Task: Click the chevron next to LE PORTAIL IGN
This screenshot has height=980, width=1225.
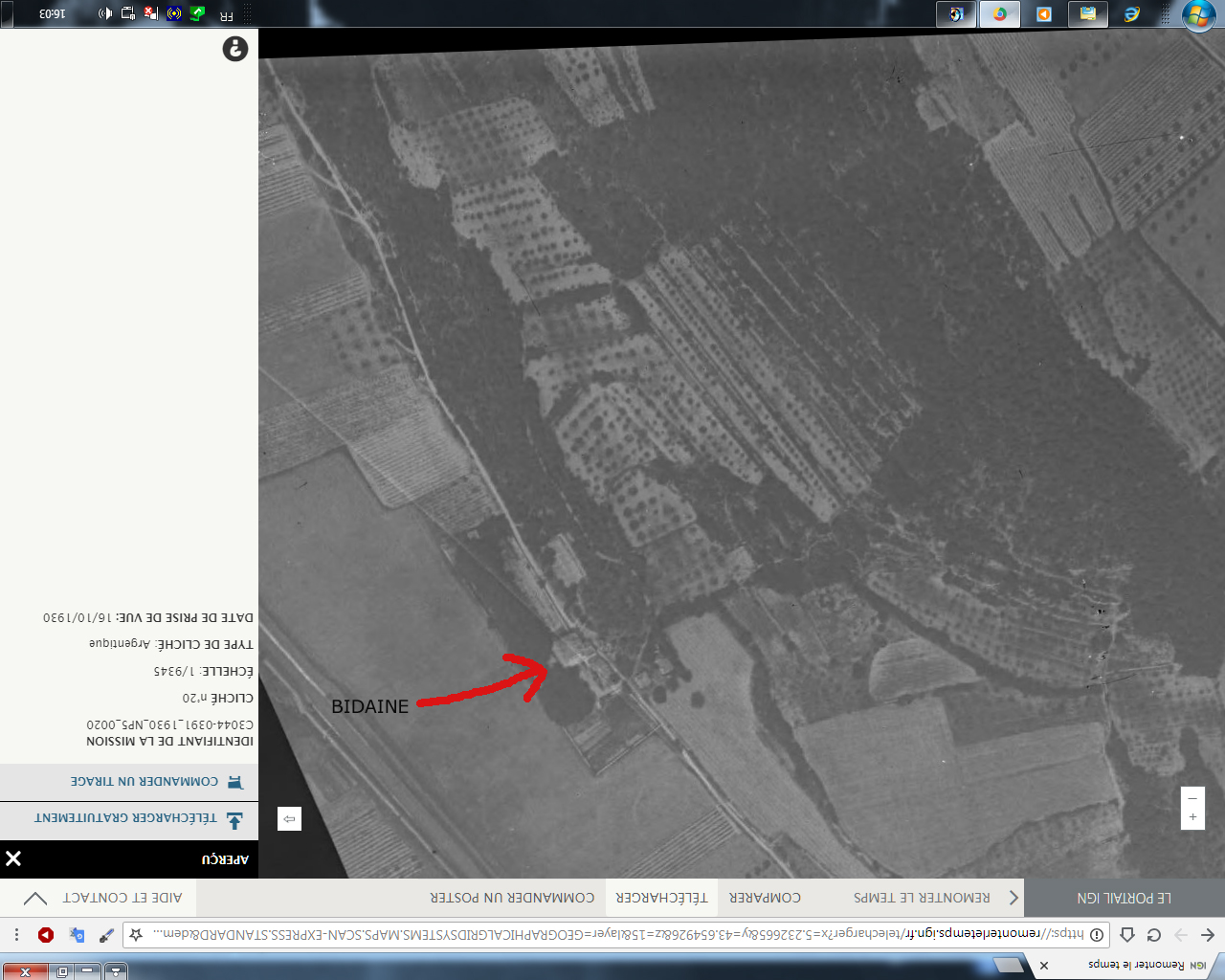Action: 1013,898
